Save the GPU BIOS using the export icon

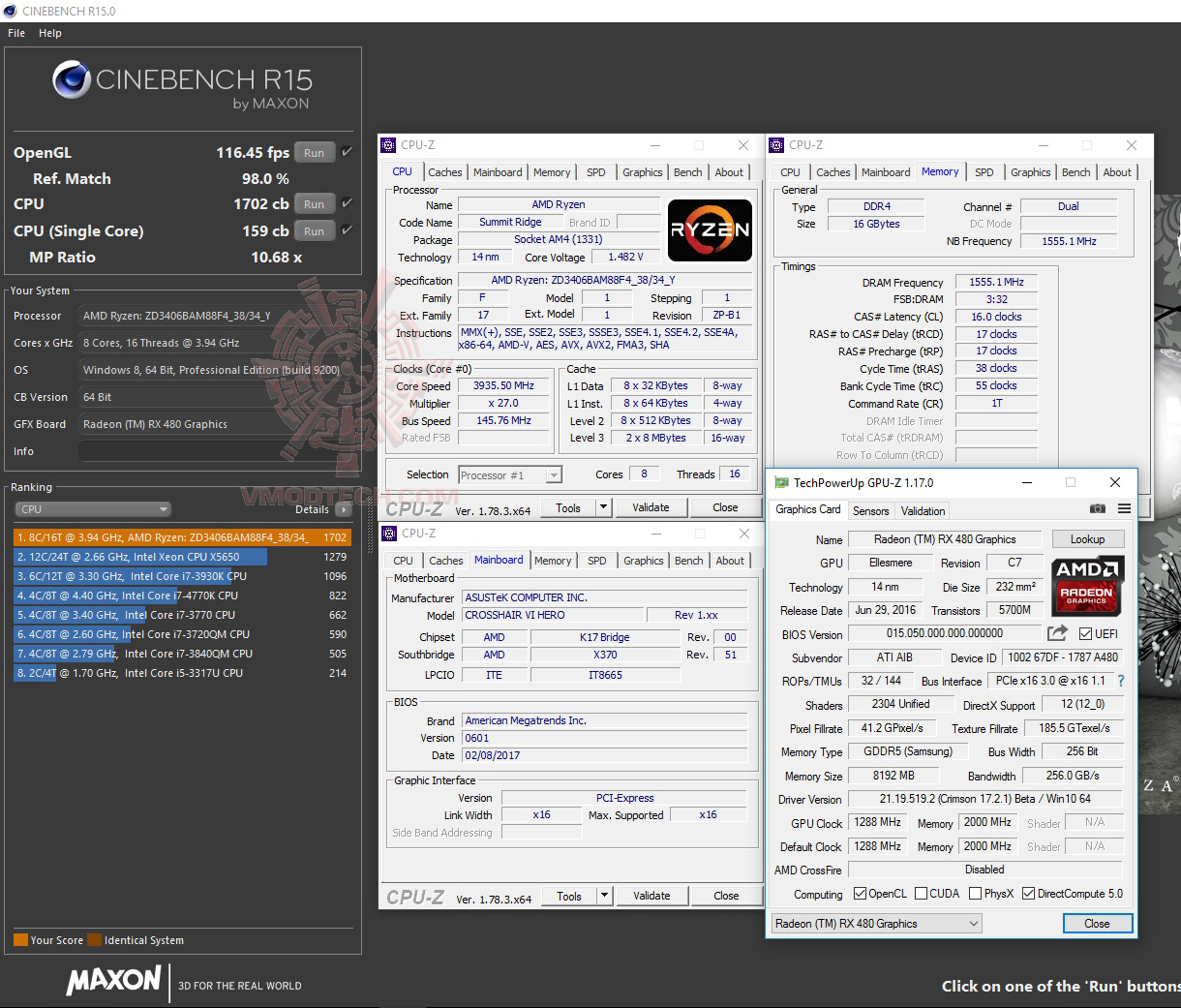(1057, 632)
